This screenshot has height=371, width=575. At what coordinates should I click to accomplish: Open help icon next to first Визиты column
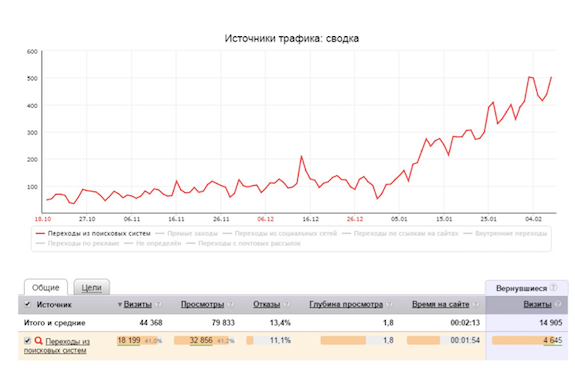(158, 304)
